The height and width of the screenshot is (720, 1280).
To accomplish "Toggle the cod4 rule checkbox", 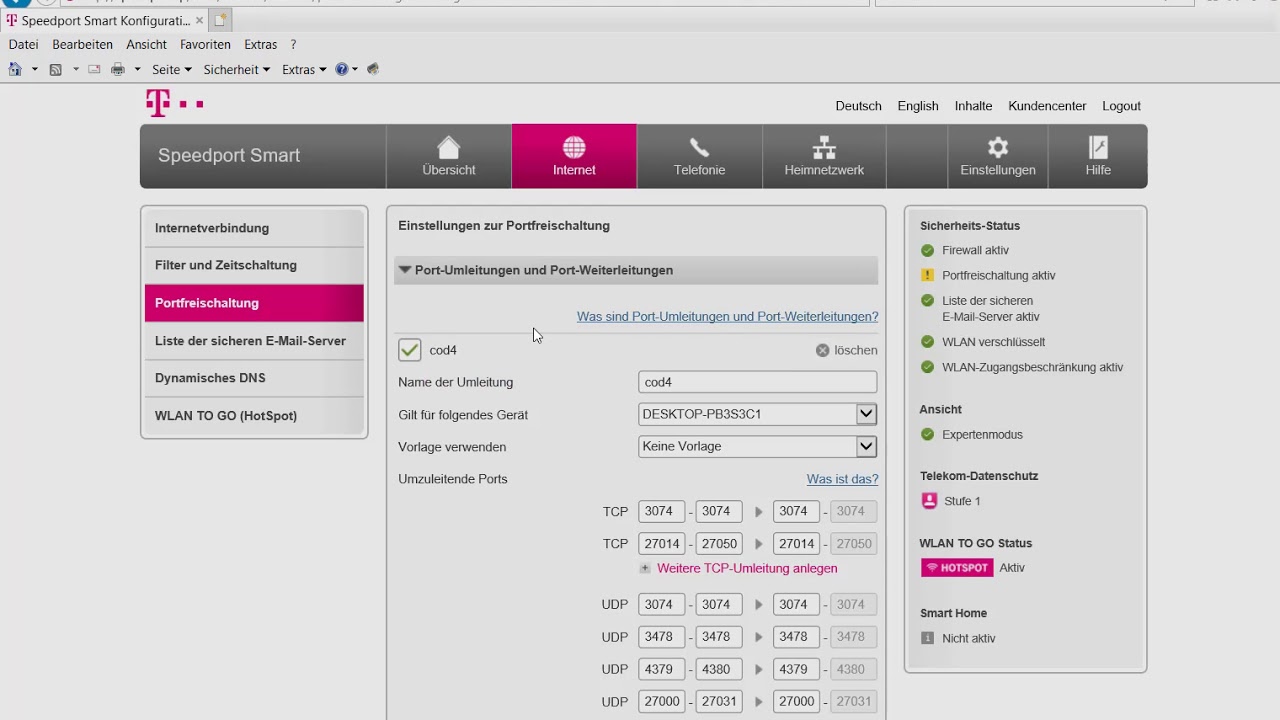I will (410, 350).
